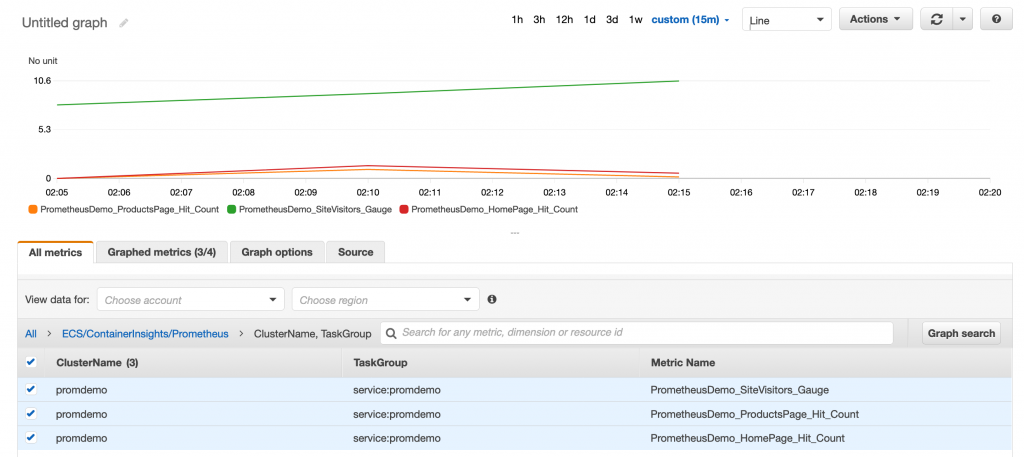Open ECS/ContainerInsights/Prometheus breadcrumb link
Image resolution: width=1024 pixels, height=457 pixels.
(145, 334)
